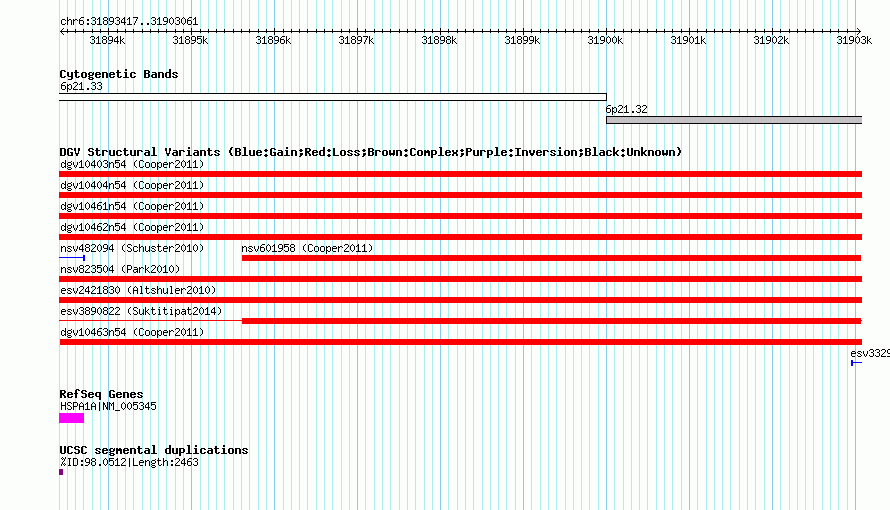
Task: Select the 6p21.33 band label
Action: tap(81, 87)
